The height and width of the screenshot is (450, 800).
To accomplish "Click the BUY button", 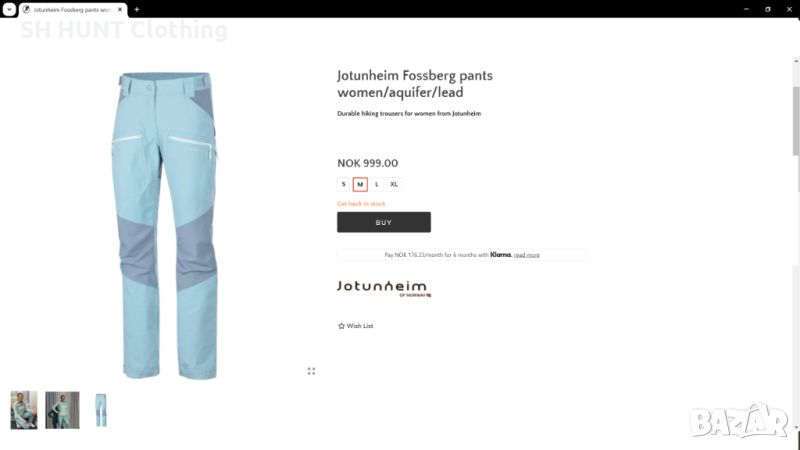I will coord(384,222).
